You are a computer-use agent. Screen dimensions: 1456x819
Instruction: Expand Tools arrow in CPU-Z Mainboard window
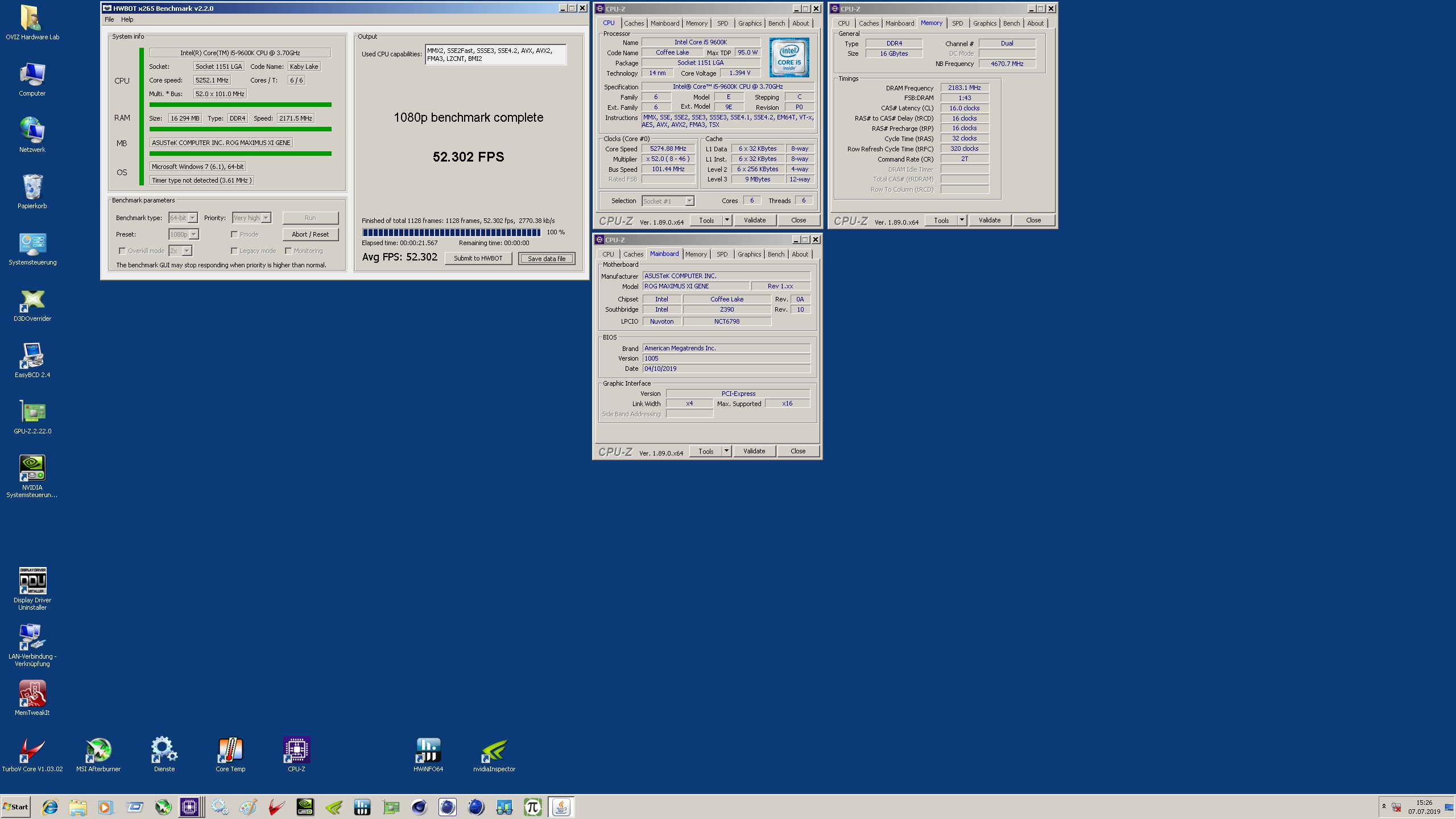click(726, 451)
